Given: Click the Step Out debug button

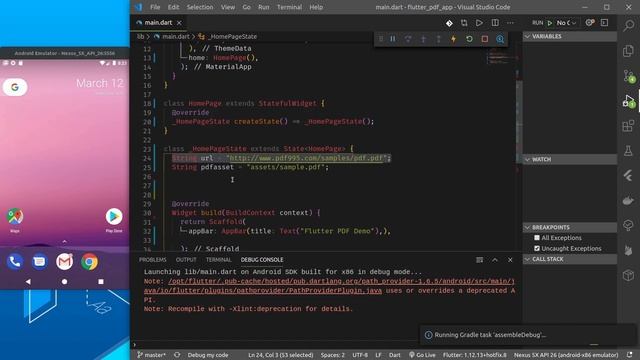Looking at the screenshot, I should pyautogui.click(x=438, y=39).
